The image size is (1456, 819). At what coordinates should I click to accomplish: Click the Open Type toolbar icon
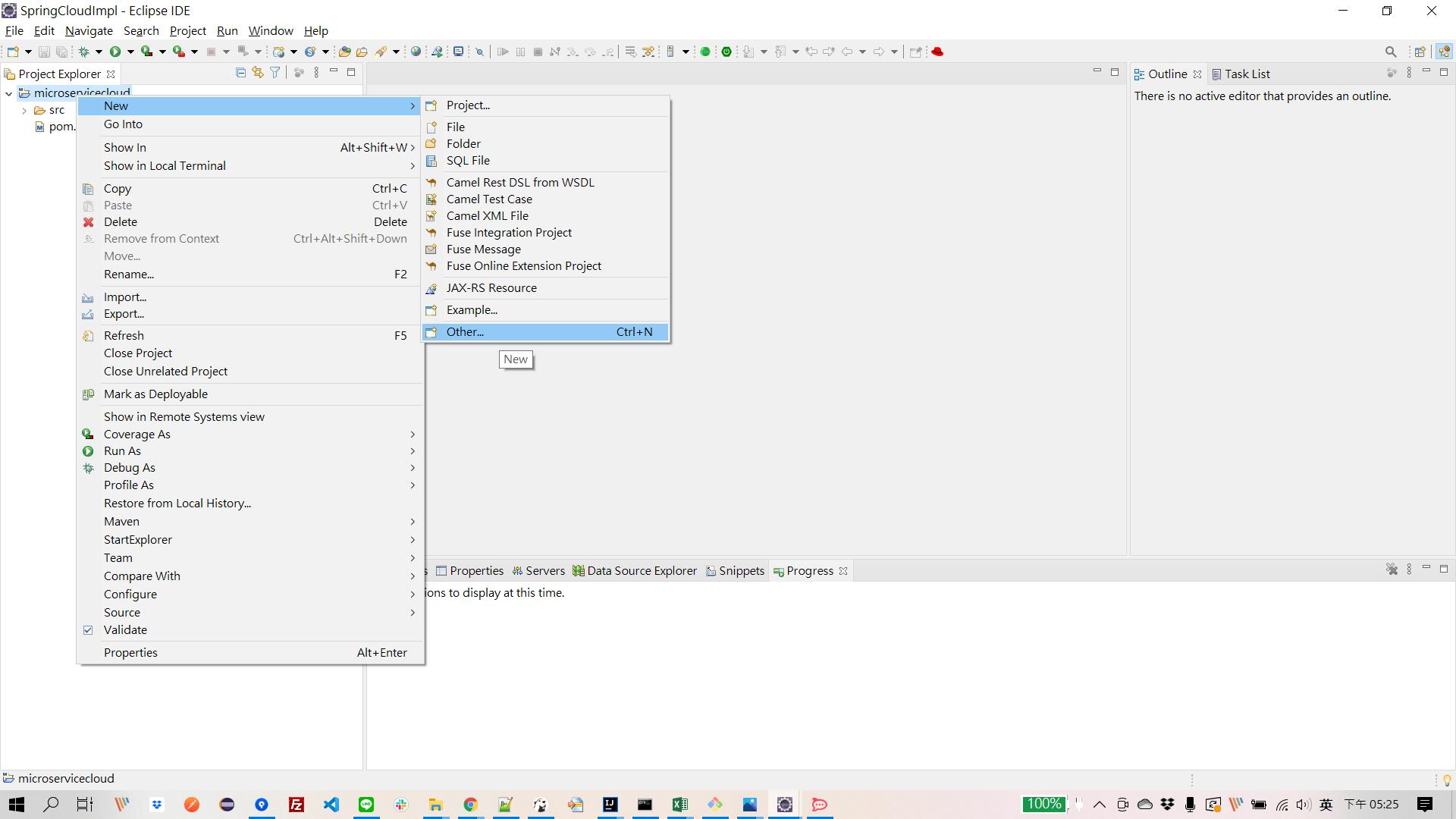344,52
